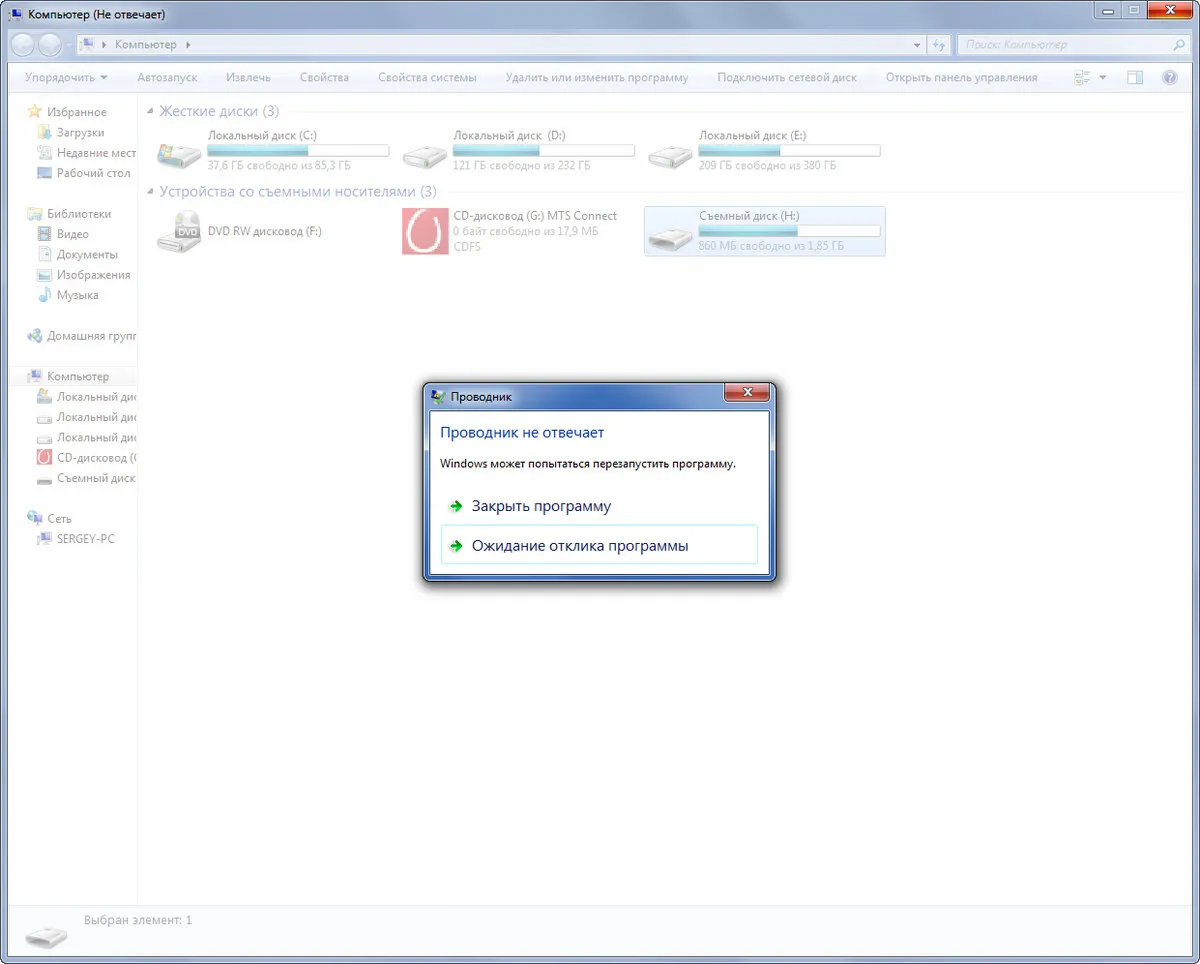Select the Локальный диск (C:) drive icon

click(x=180, y=154)
